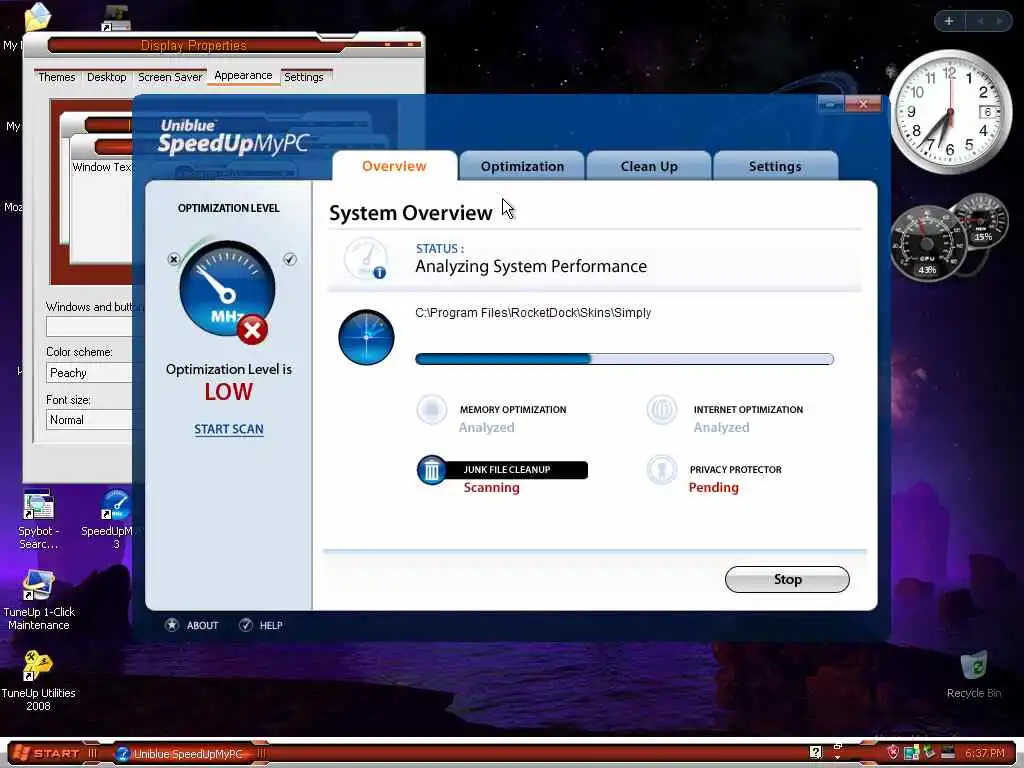Select Appearance tab in Display Properties

pos(243,75)
